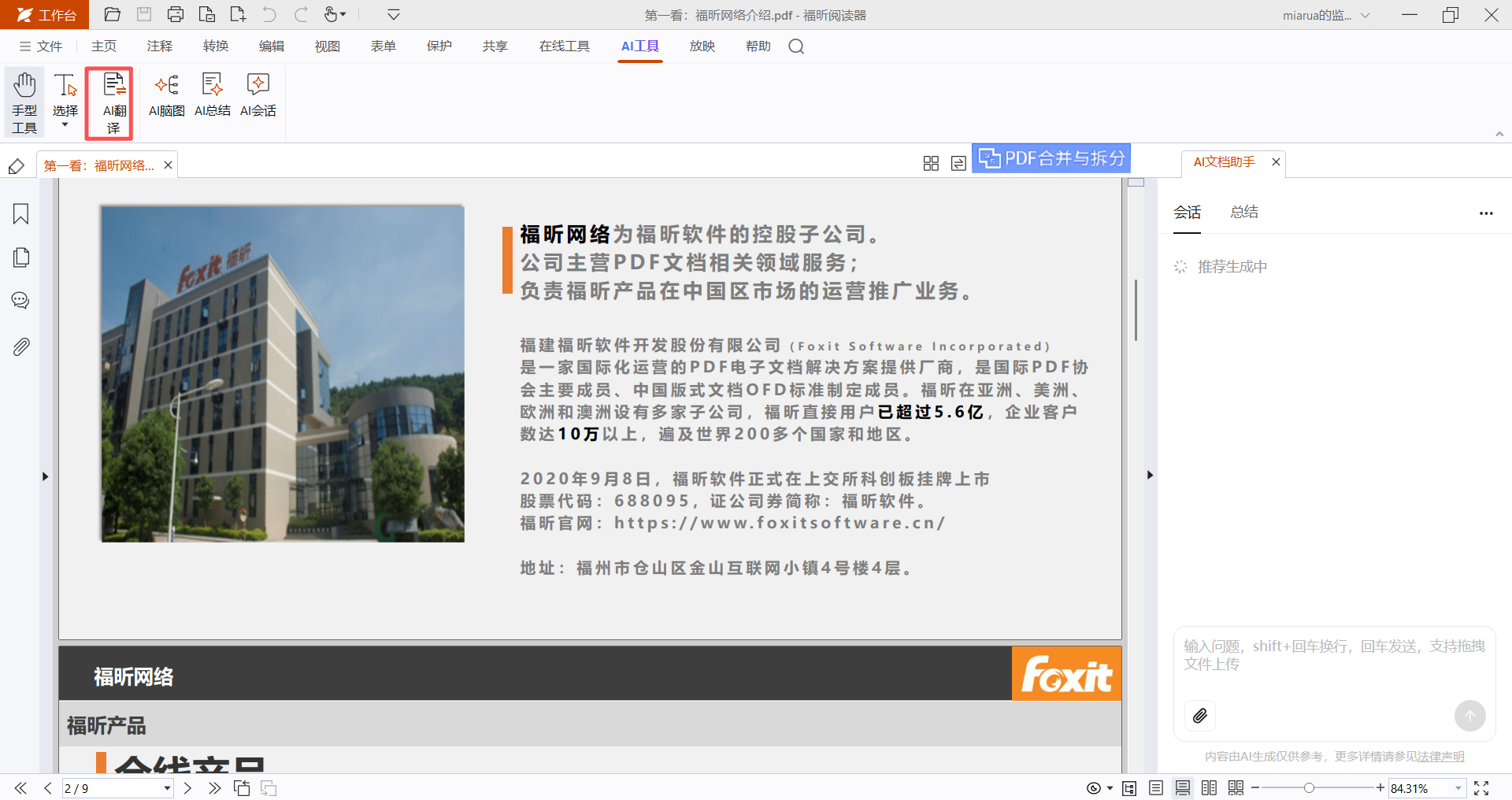Viewport: 1512px width, 800px height.
Task: Open the page number dropdown
Action: (167, 788)
